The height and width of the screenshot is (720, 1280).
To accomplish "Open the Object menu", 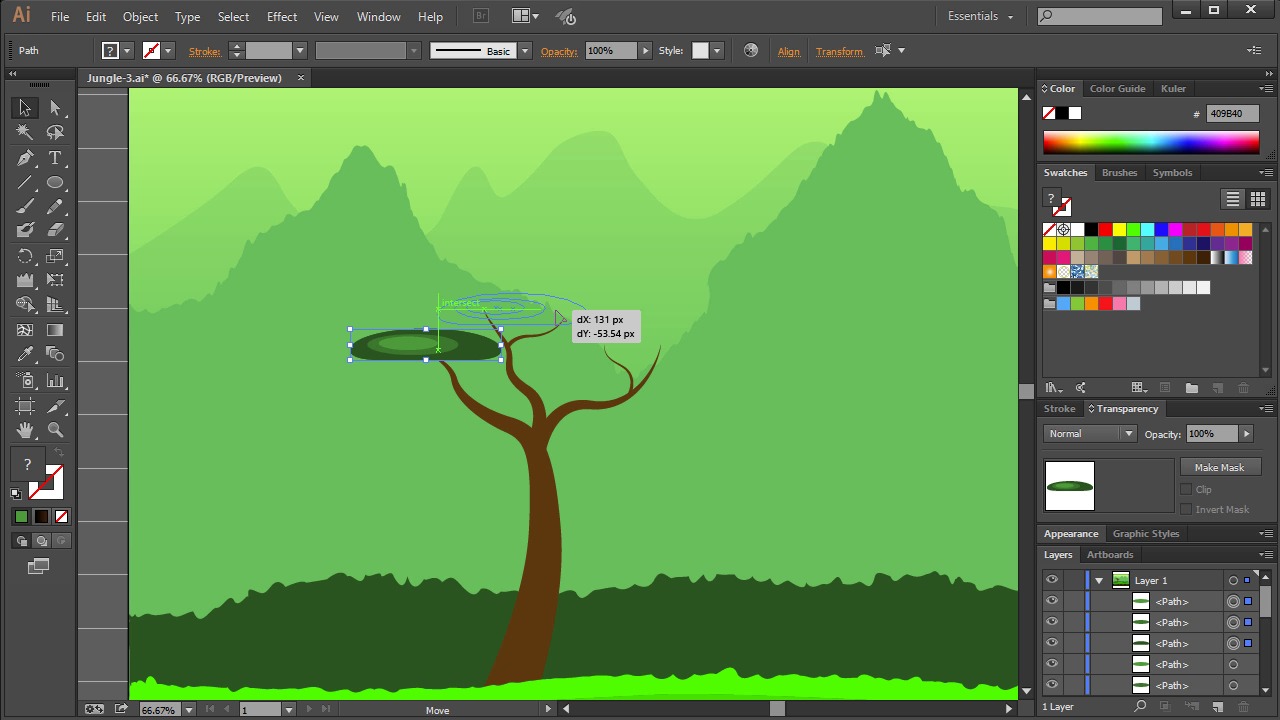I will pos(140,16).
